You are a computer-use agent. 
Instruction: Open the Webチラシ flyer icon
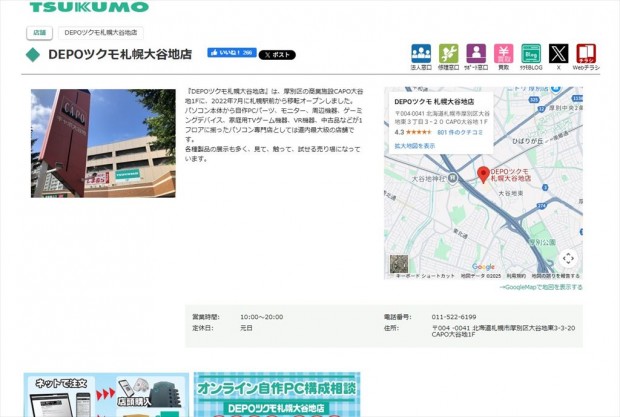[x=586, y=57]
